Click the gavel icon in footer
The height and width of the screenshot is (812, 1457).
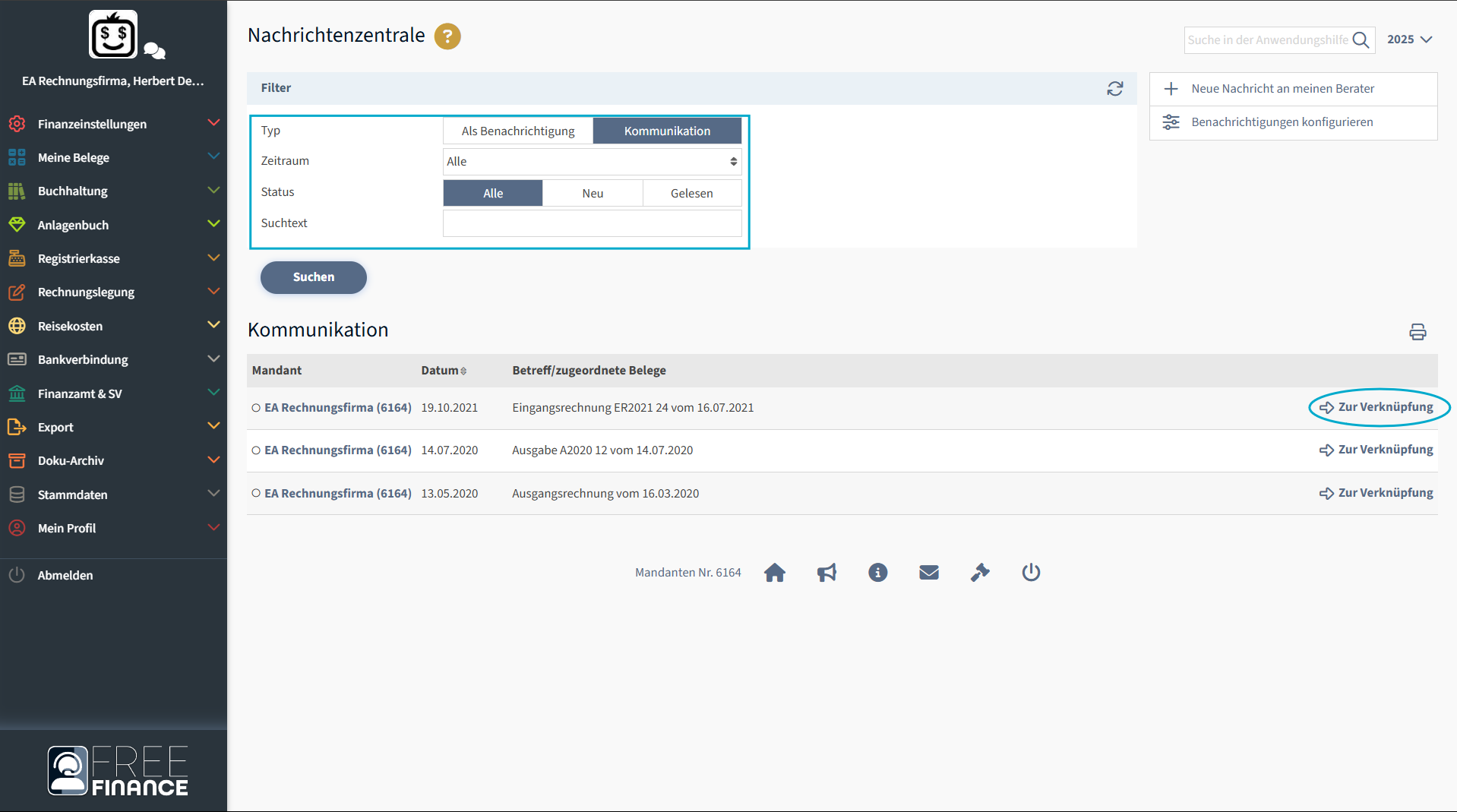(x=979, y=573)
